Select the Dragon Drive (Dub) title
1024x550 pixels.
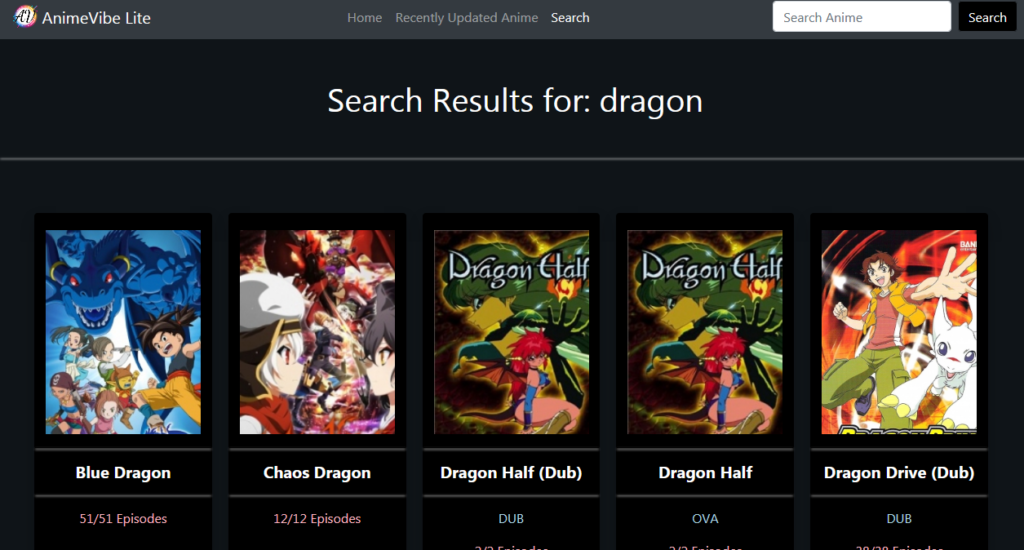point(899,472)
